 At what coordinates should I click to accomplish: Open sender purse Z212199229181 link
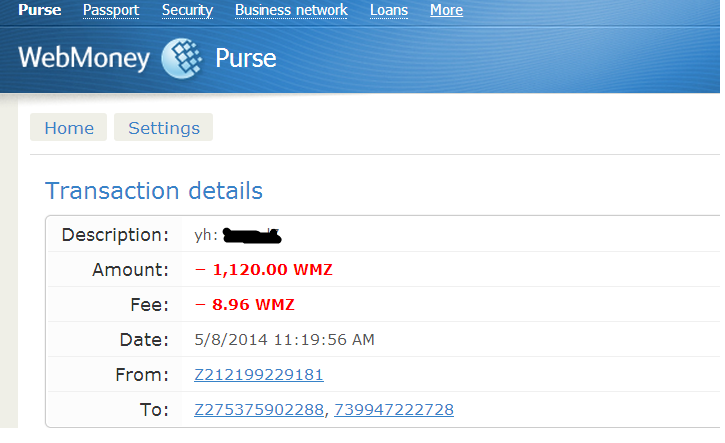(259, 375)
